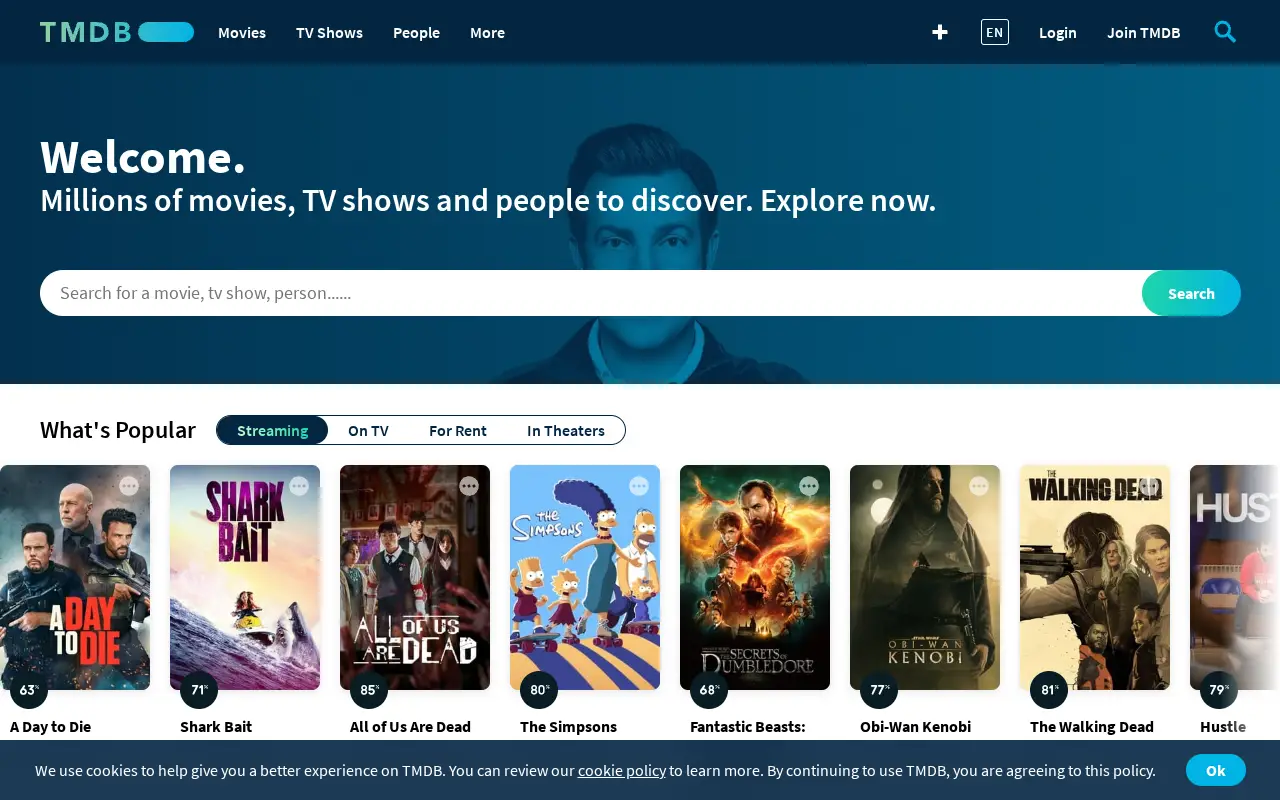Click the What's Popular heading
Viewport: 1280px width, 800px height.
118,430
